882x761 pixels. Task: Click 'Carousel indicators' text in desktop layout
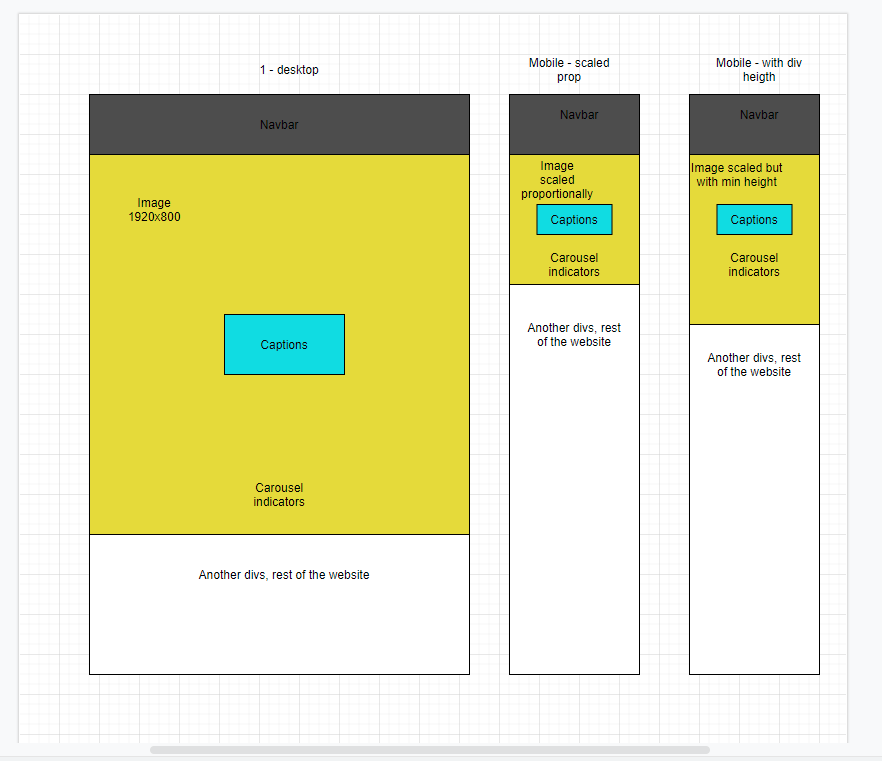pos(279,495)
